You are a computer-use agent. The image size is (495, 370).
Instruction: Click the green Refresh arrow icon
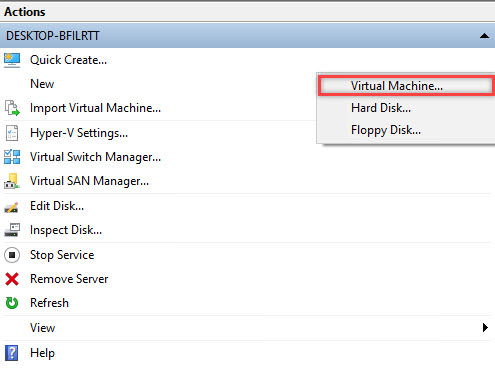coord(12,303)
